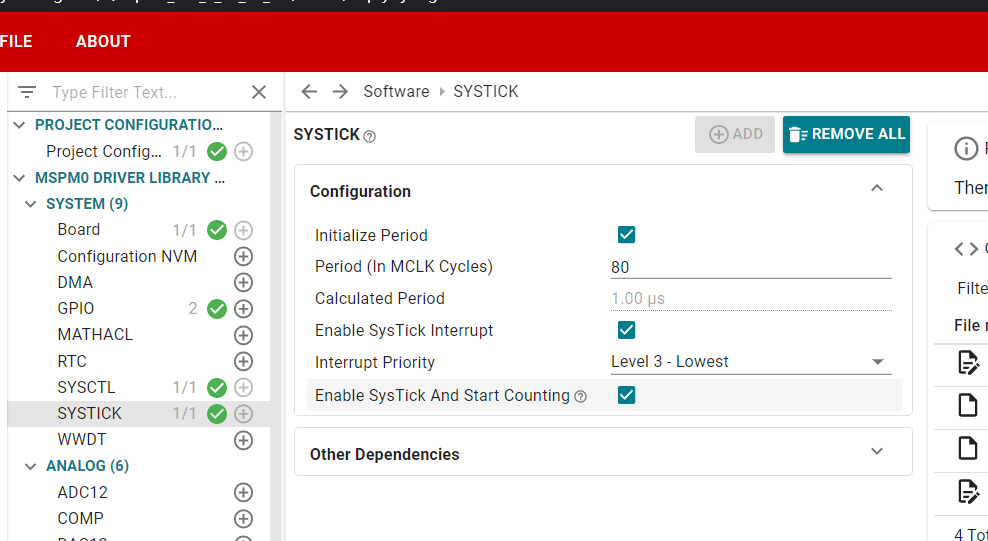This screenshot has width=988, height=541.
Task: Select Configuration NVM in tree
Action: point(127,256)
